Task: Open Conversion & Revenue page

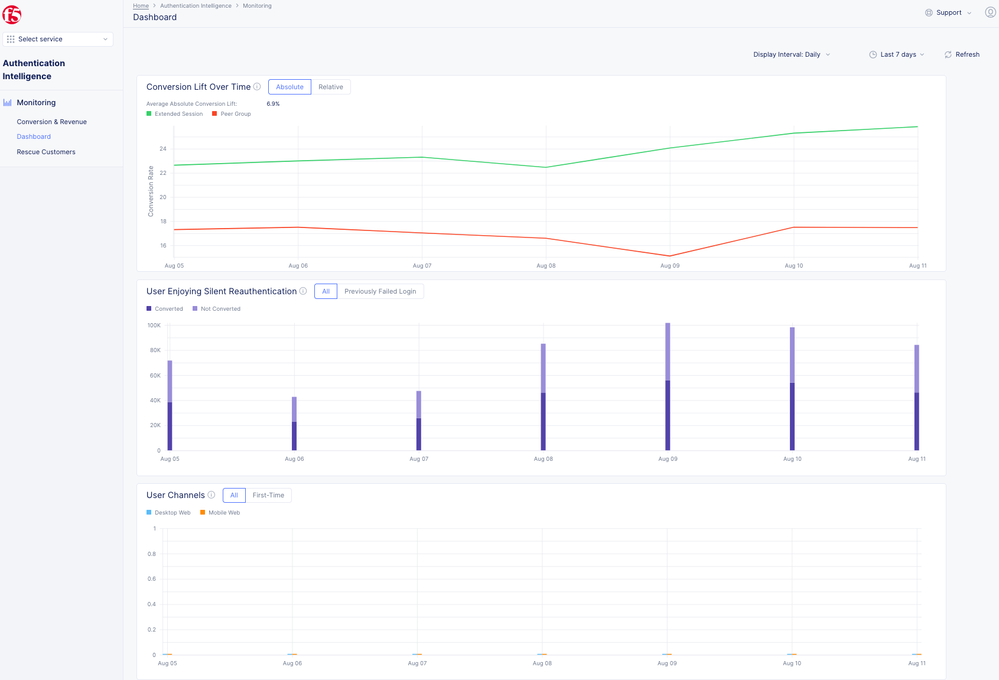Action: coord(52,122)
